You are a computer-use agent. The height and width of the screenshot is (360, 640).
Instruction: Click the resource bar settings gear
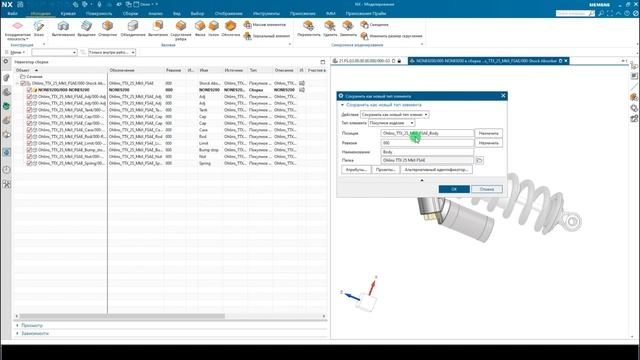pyautogui.click(x=6, y=62)
